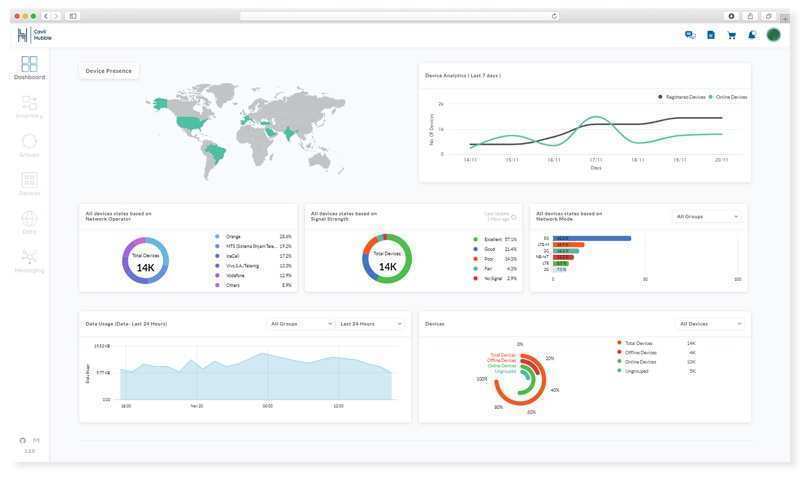The height and width of the screenshot is (482, 800).
Task: Open All Devices dropdown in Devices card
Action: point(710,324)
